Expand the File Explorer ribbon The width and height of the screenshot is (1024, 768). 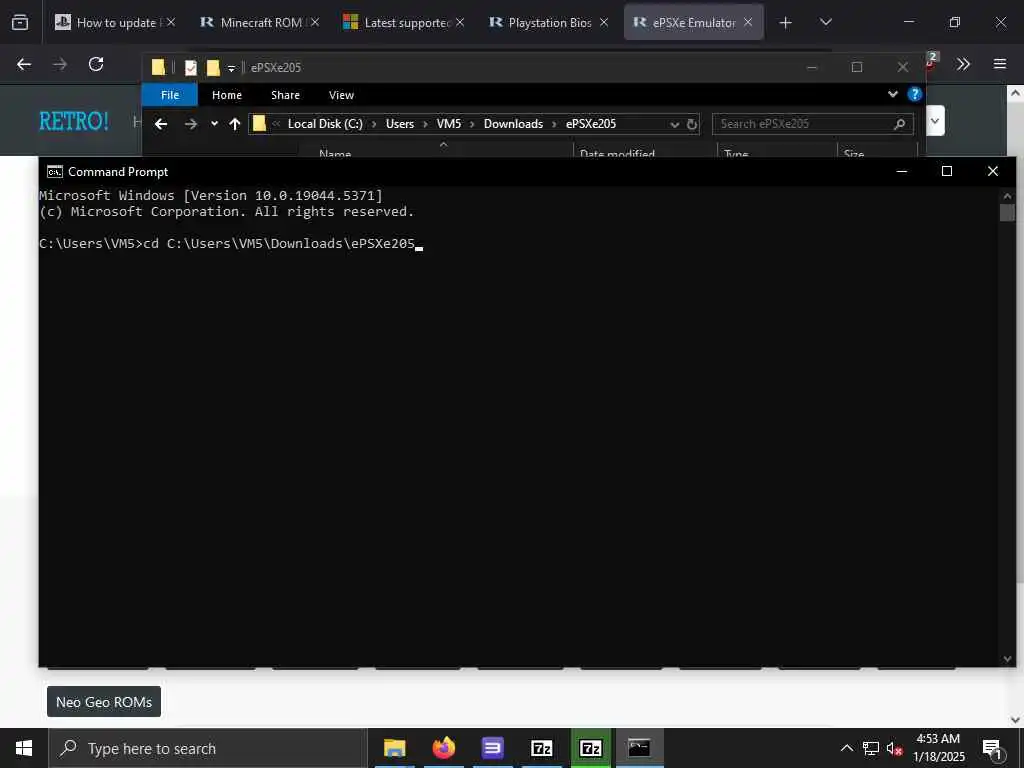pos(893,94)
